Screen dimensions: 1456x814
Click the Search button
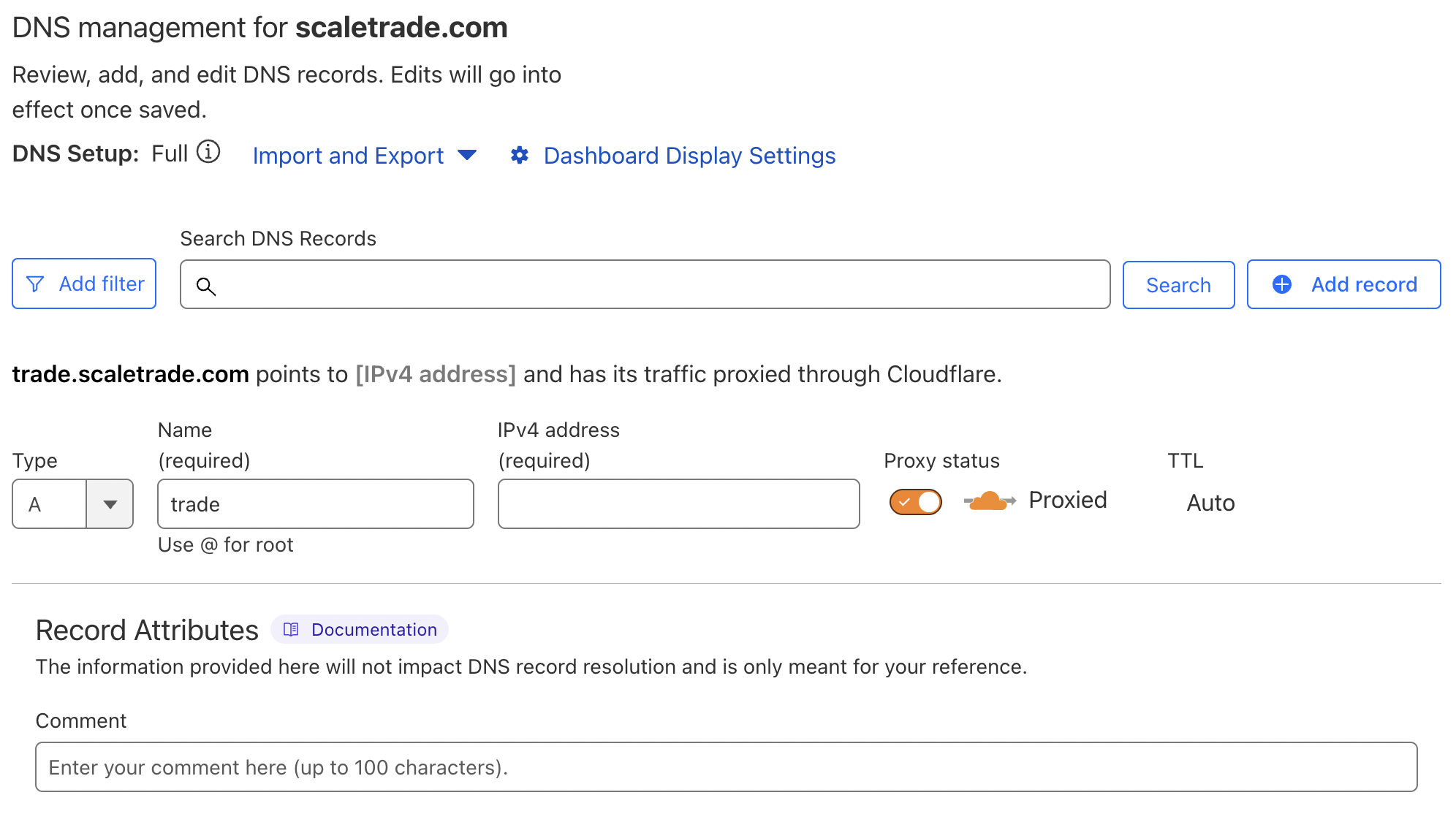click(1178, 284)
